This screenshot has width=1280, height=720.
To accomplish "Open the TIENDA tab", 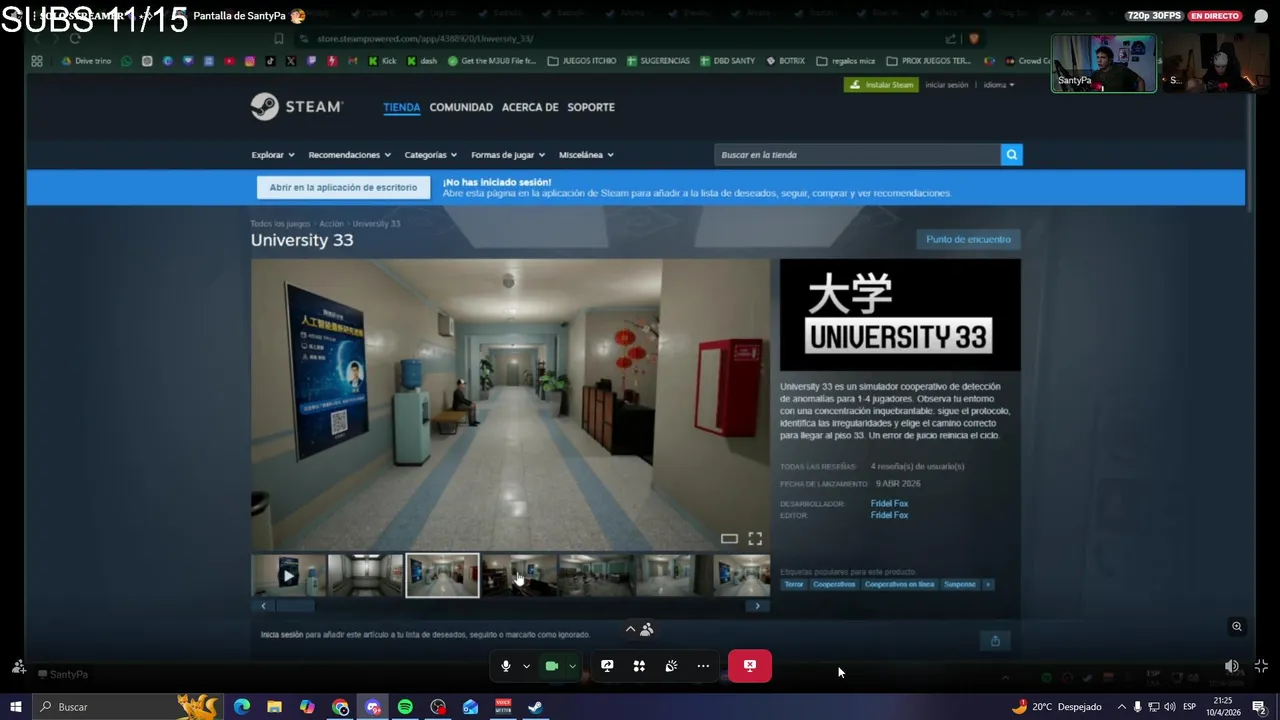I will coord(402,107).
